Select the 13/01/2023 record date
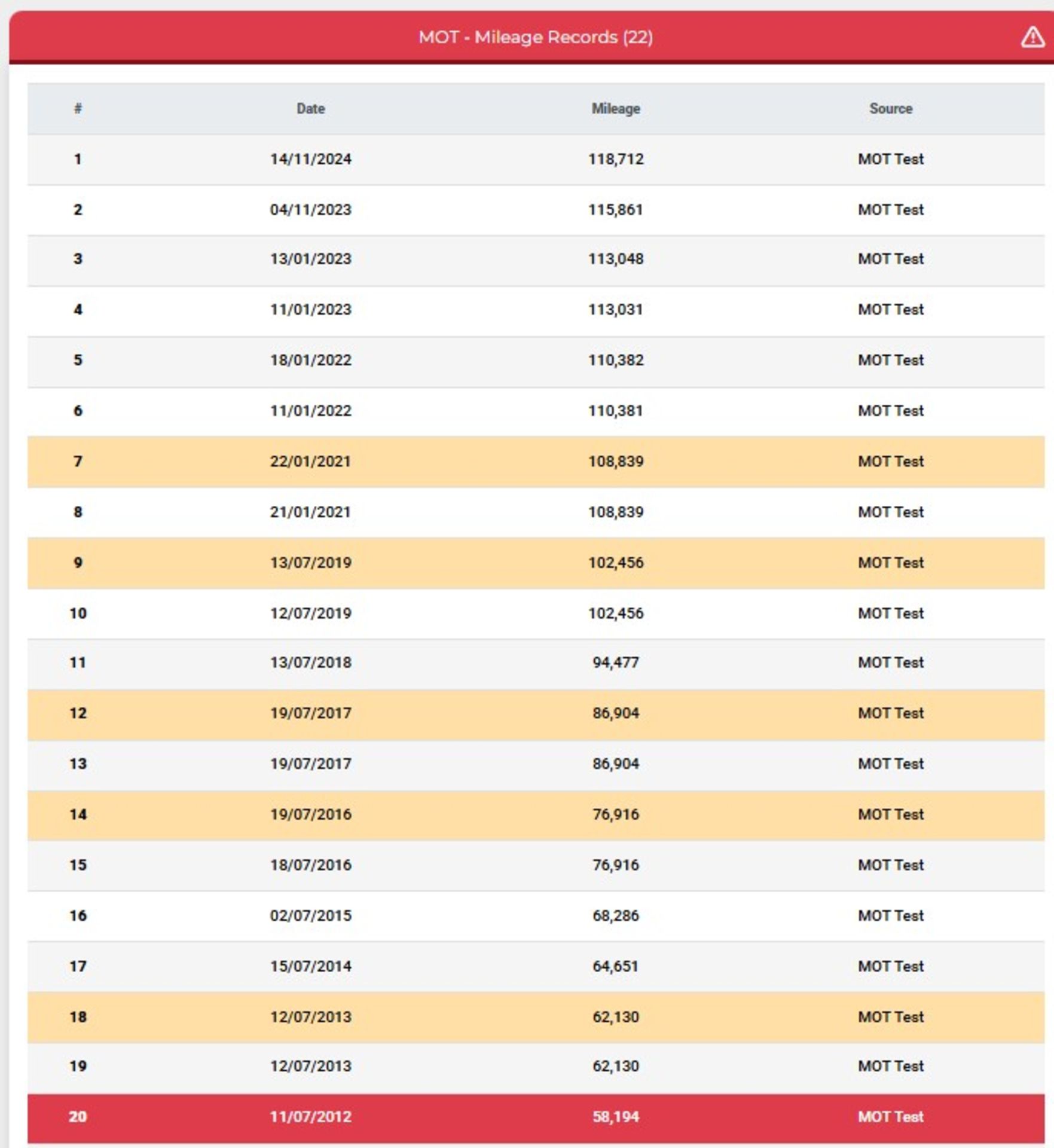 point(311,259)
